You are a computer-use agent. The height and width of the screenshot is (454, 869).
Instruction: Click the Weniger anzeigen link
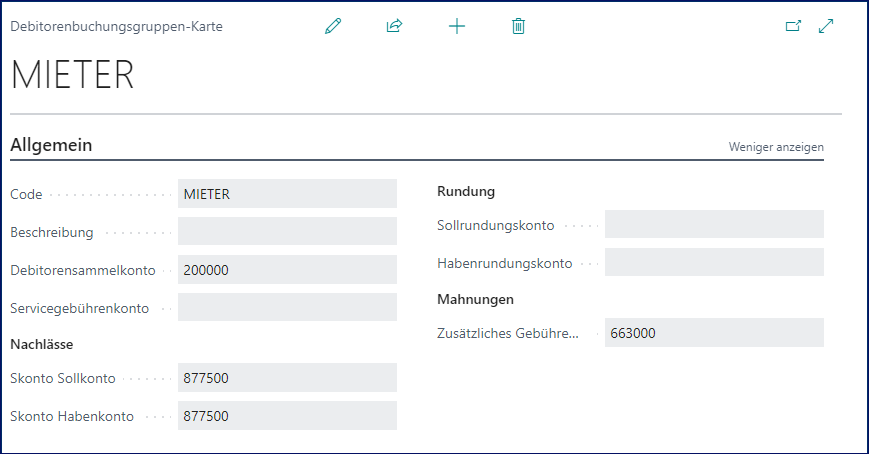776,147
